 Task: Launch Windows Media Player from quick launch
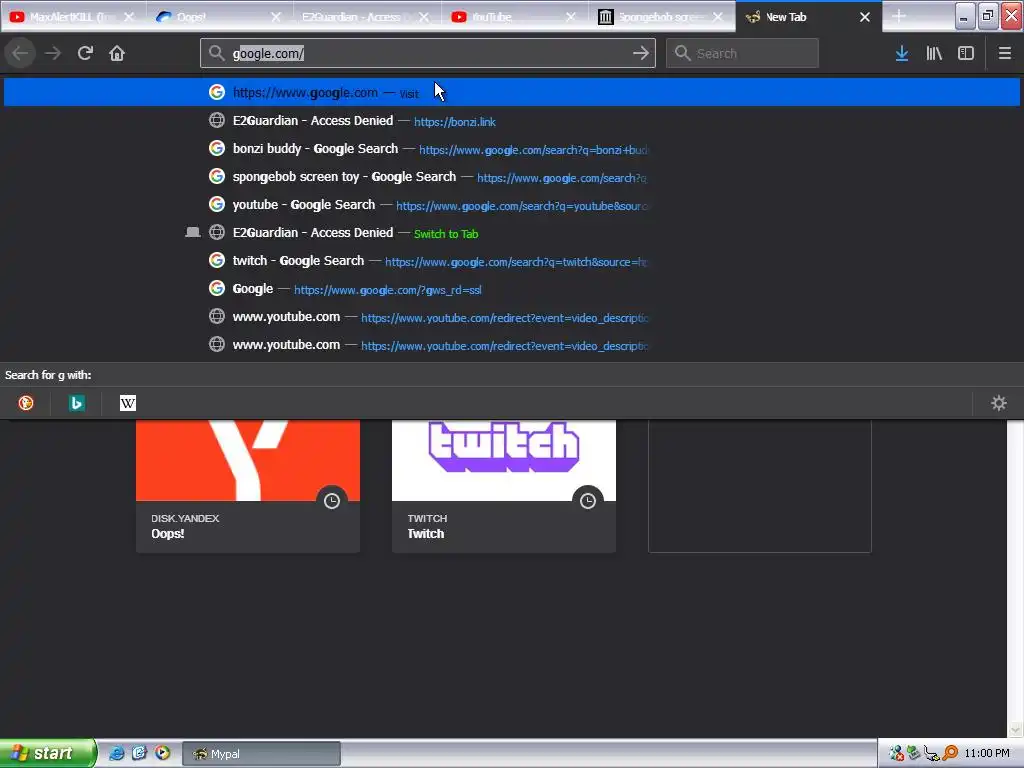tap(163, 753)
